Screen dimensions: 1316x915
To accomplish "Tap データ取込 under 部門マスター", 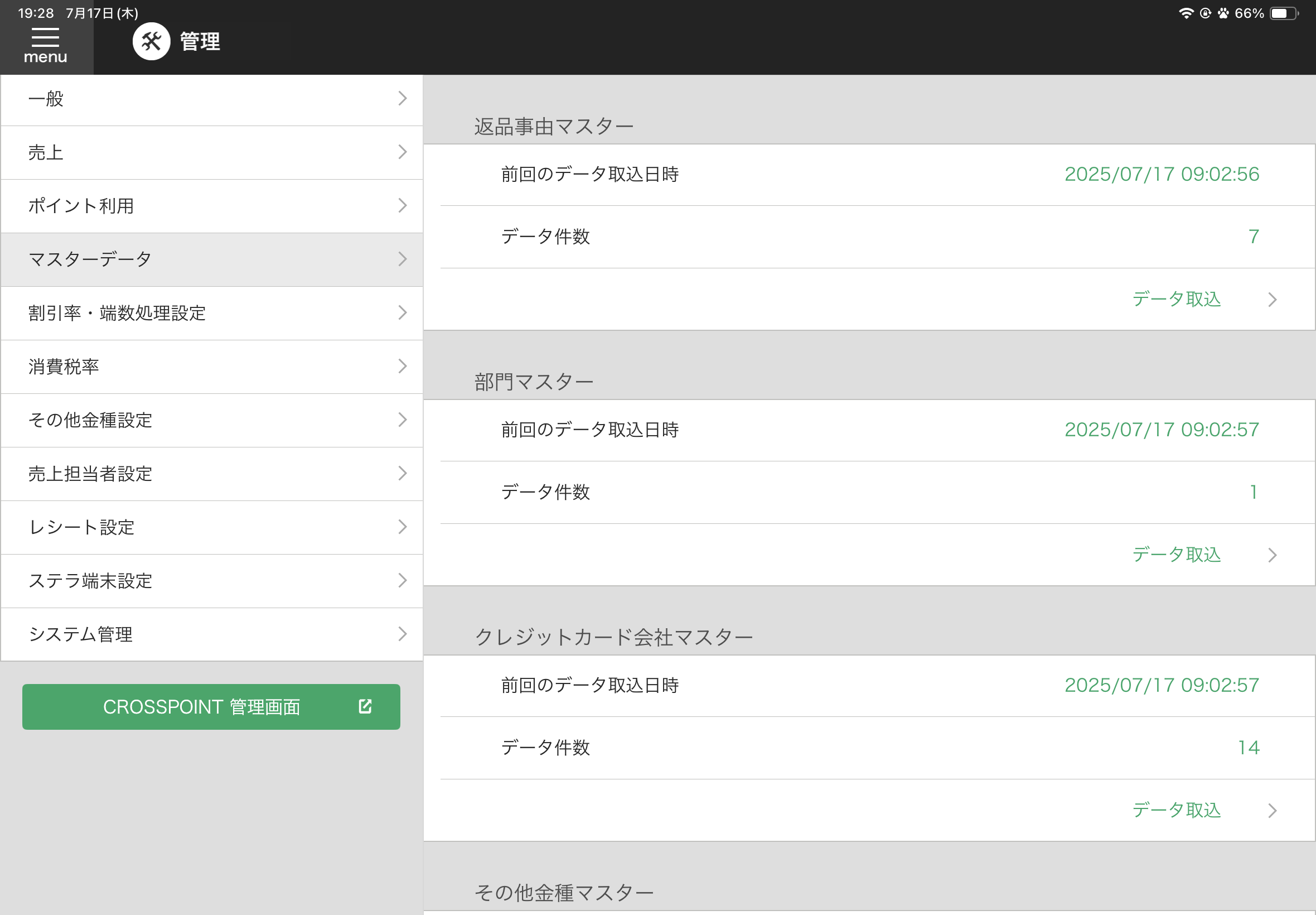I will click(1176, 555).
